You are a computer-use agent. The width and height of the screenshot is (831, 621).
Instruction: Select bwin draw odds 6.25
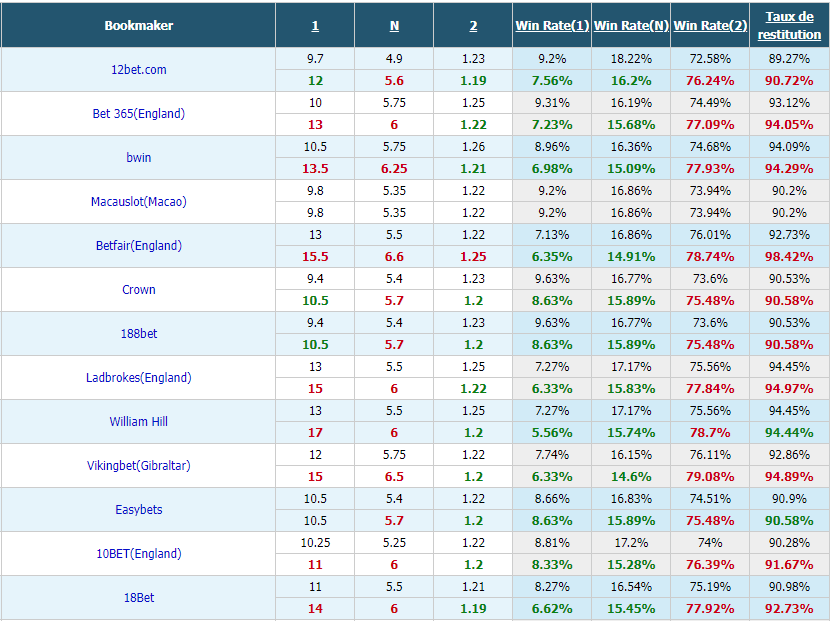point(394,168)
